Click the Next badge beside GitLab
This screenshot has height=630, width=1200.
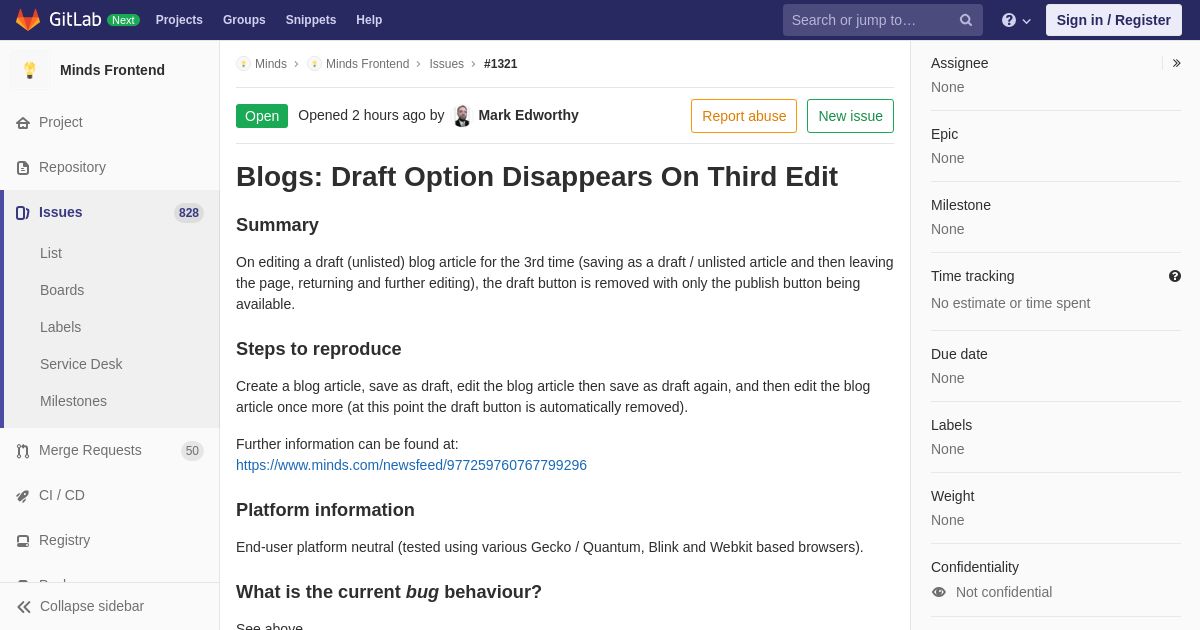coord(123,20)
